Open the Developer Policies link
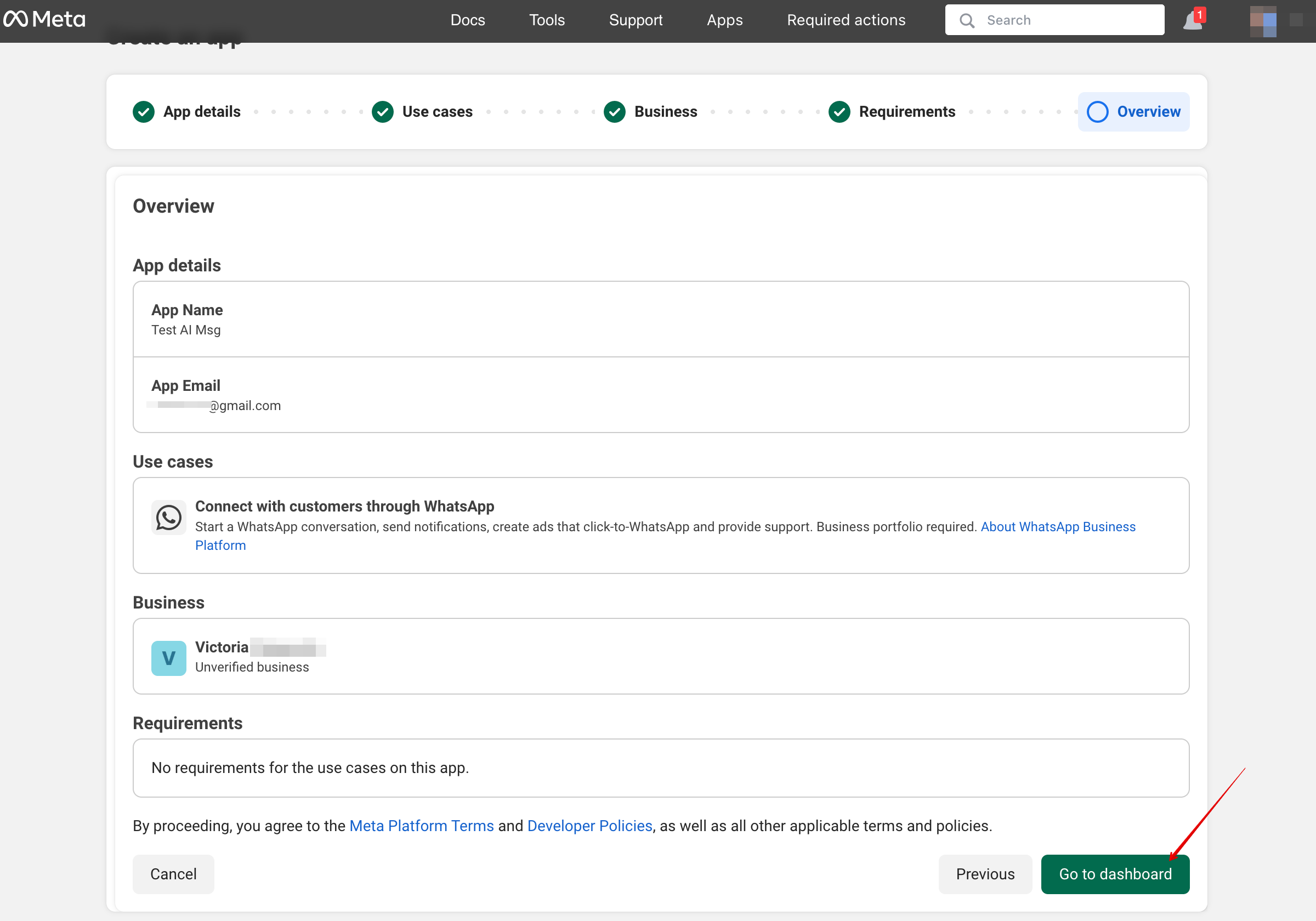The height and width of the screenshot is (921, 1316). point(589,825)
